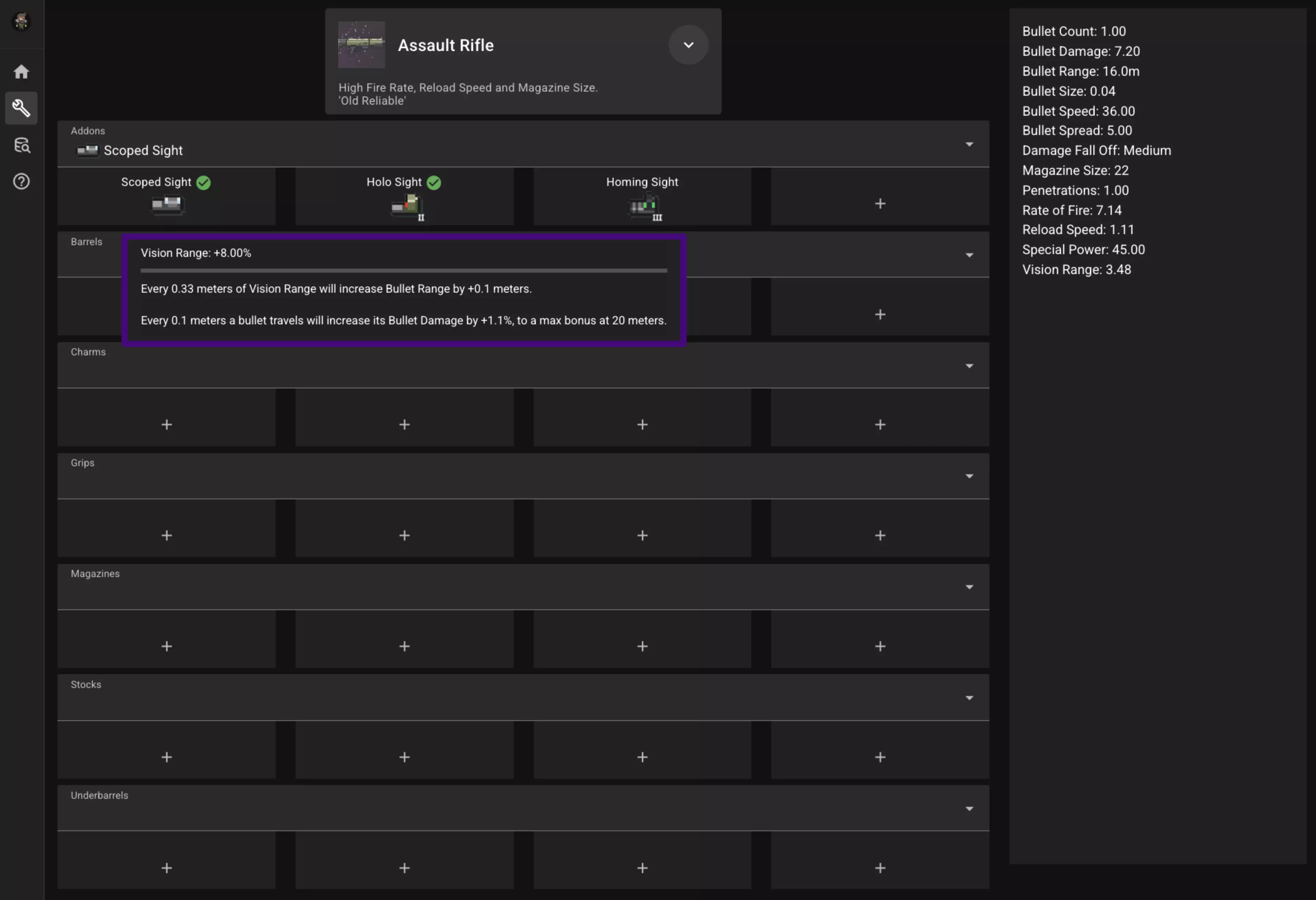Add a charm in the first Charms slot
Screen dimensions: 1316x900
[167, 424]
